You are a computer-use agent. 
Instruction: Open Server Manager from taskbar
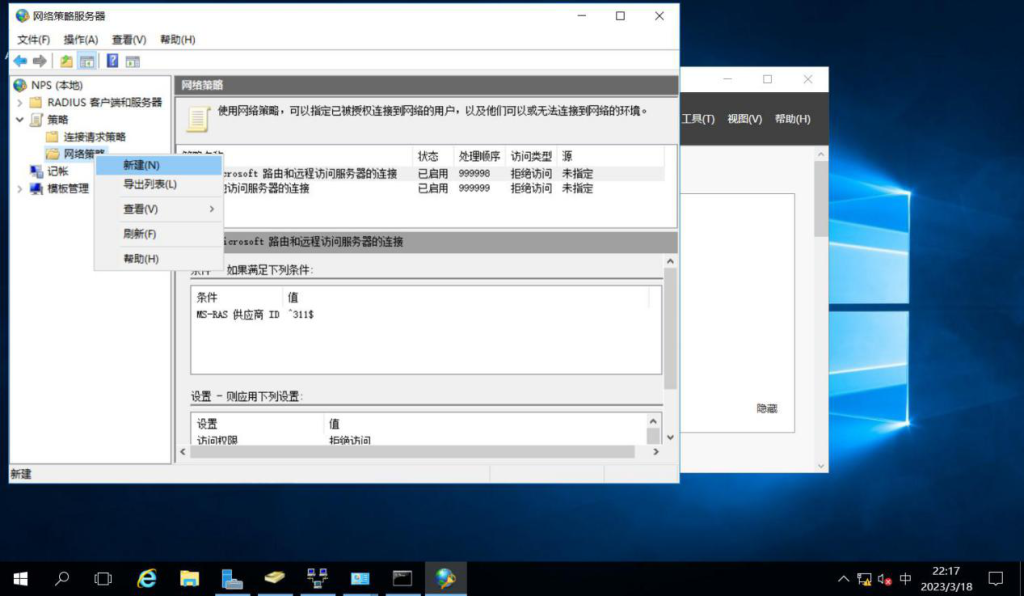[232, 578]
